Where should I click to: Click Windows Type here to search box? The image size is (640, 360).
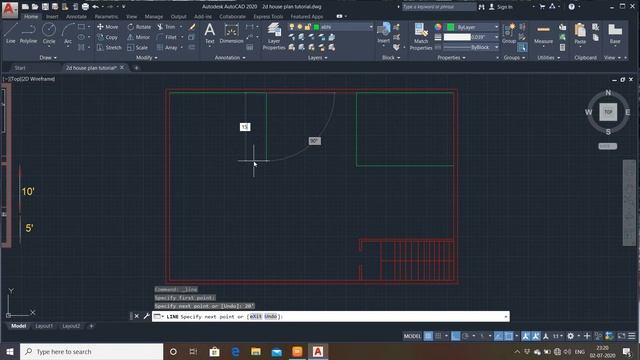pos(92,351)
